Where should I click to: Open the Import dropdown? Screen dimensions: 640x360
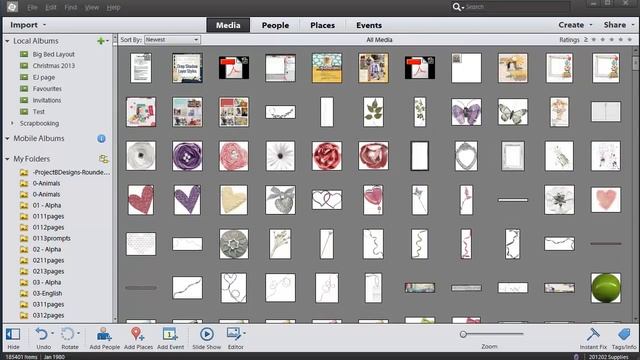click(x=28, y=25)
